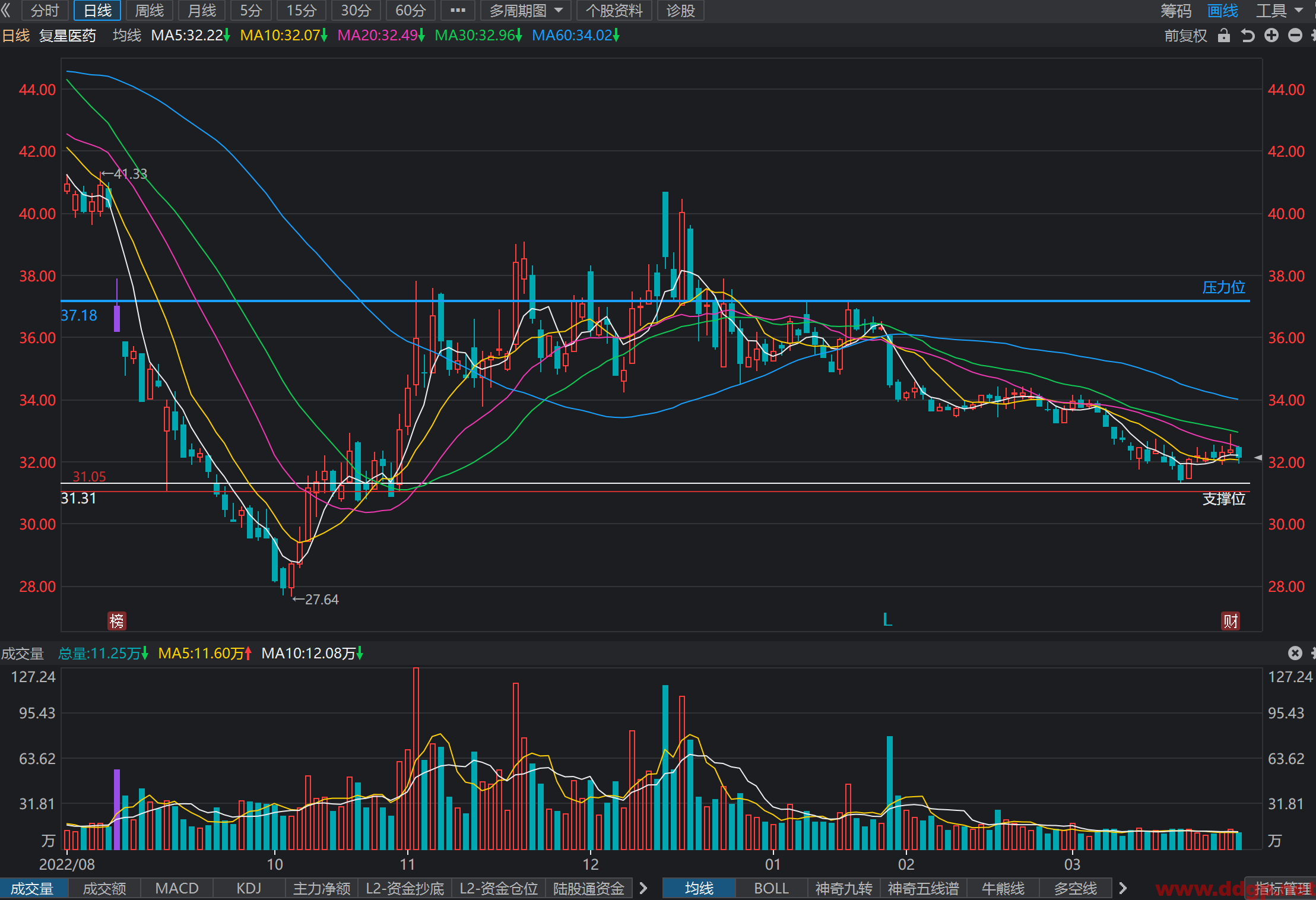This screenshot has height=900, width=1316.
Task: Toggle the 前复权 adjustment setting
Action: tap(1185, 36)
